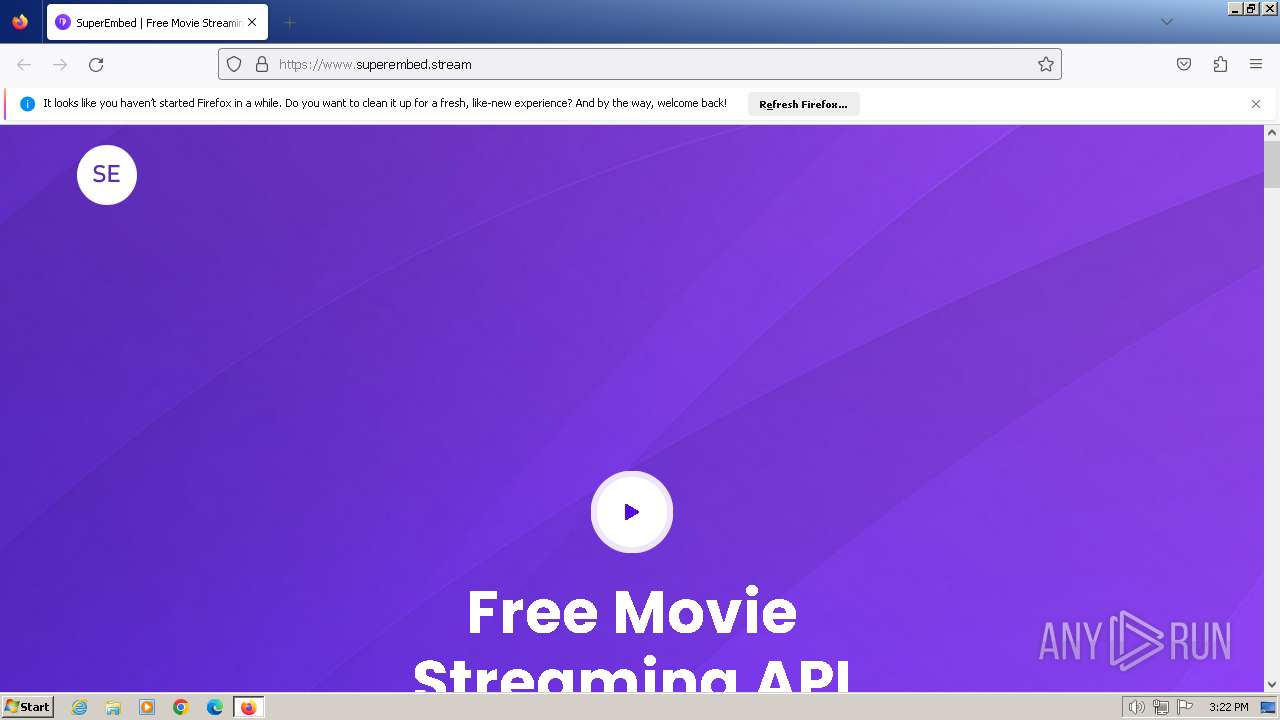Open volume control in system tray
This screenshot has width=1280, height=720.
(x=1136, y=707)
